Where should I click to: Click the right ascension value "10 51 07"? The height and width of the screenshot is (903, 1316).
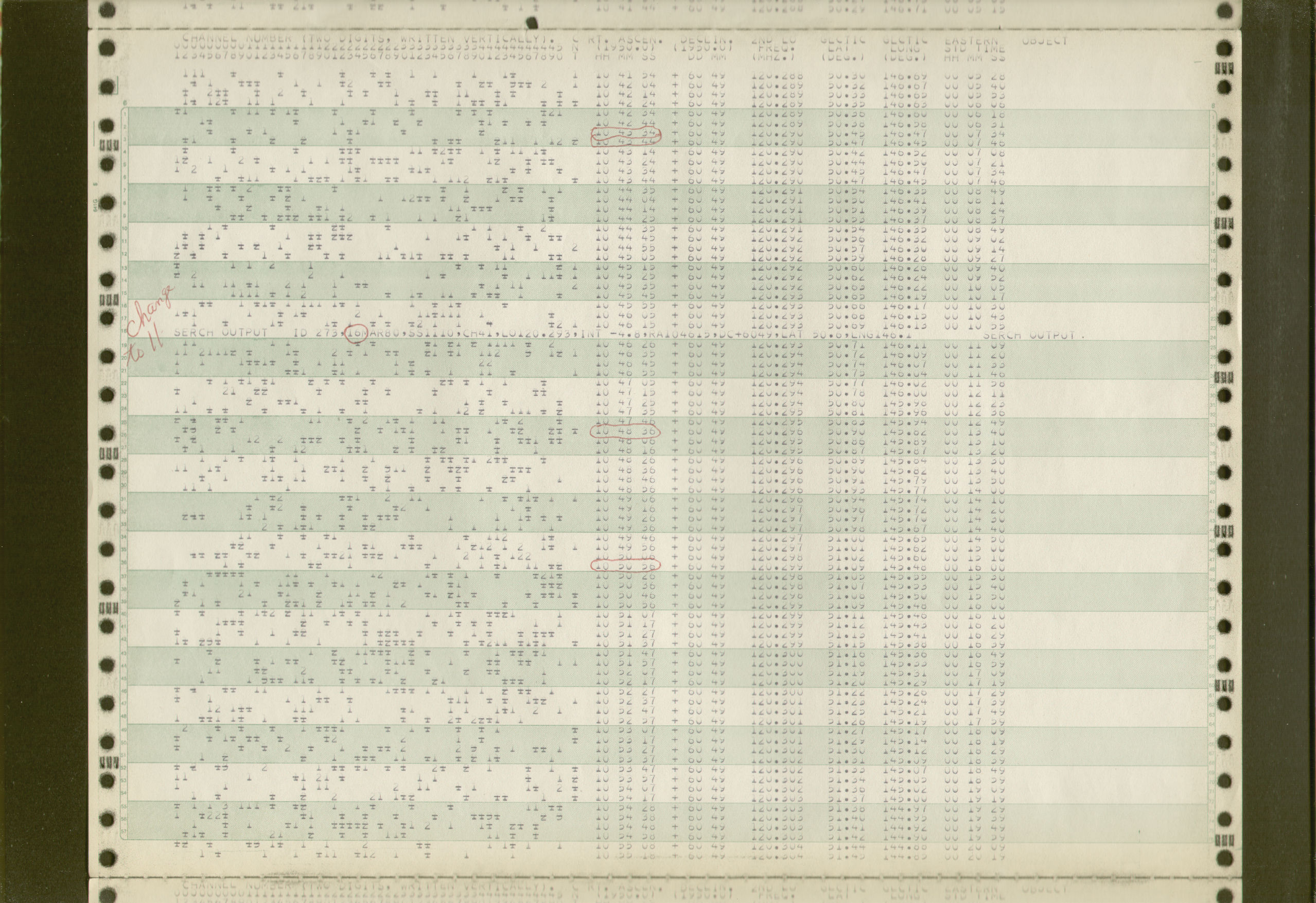[625, 615]
